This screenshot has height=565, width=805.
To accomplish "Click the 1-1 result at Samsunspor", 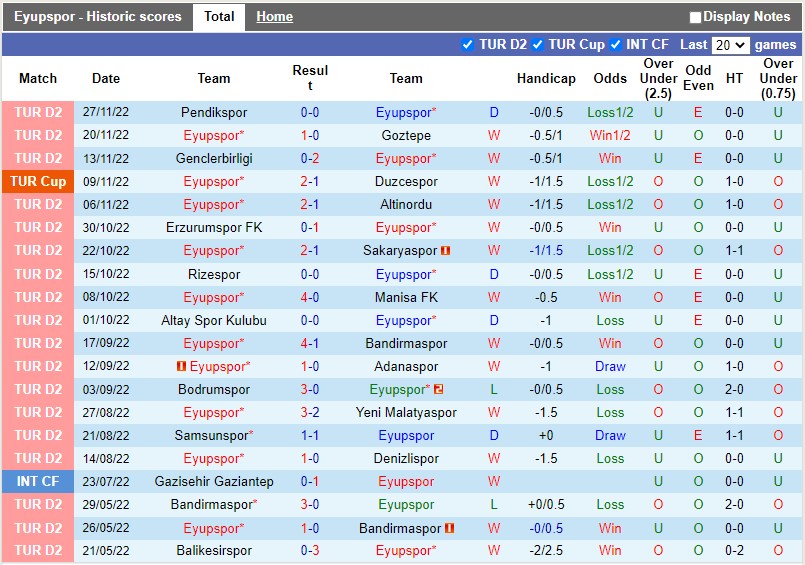I will (310, 435).
